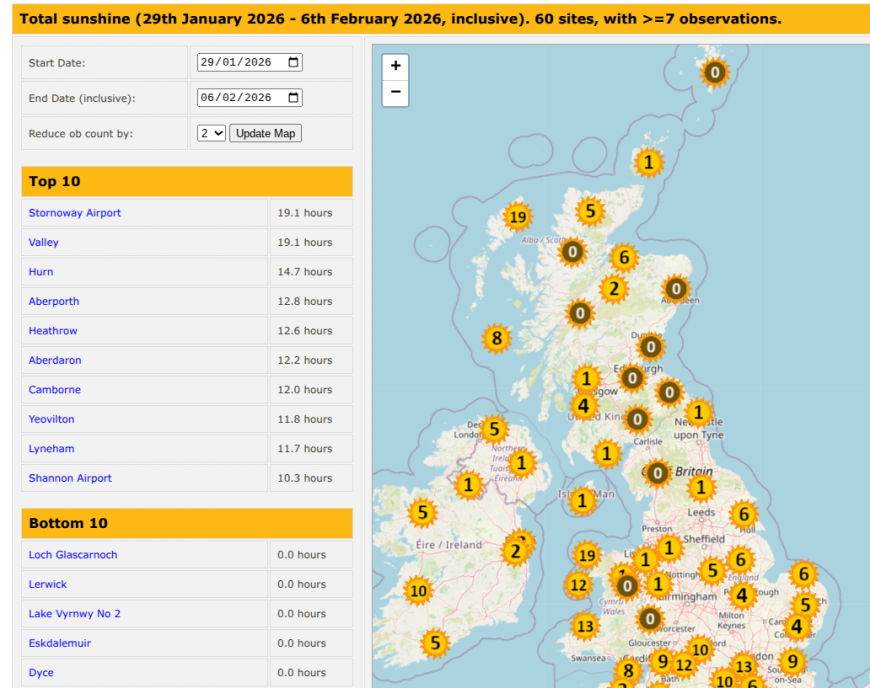Click the map zoom out minus button
Screen dimensions: 870x688
click(396, 92)
